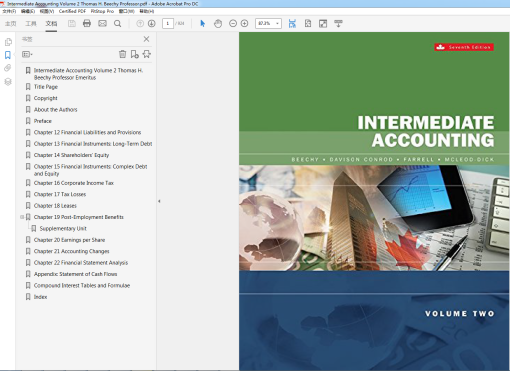
Task: Expand Chapter 19 Post-Employment Benefits bookmark
Action: 22,217
